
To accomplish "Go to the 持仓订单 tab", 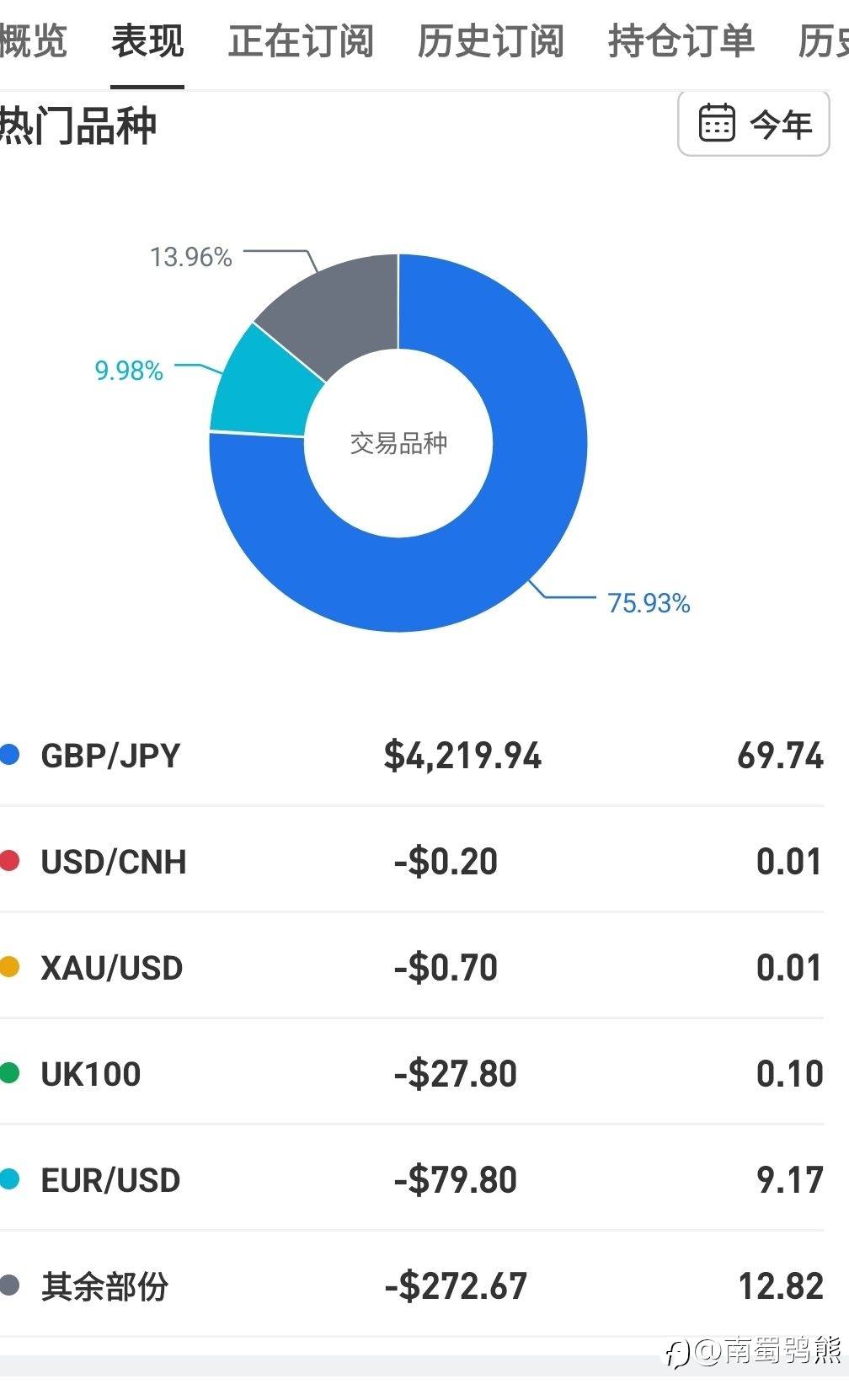I will (681, 41).
